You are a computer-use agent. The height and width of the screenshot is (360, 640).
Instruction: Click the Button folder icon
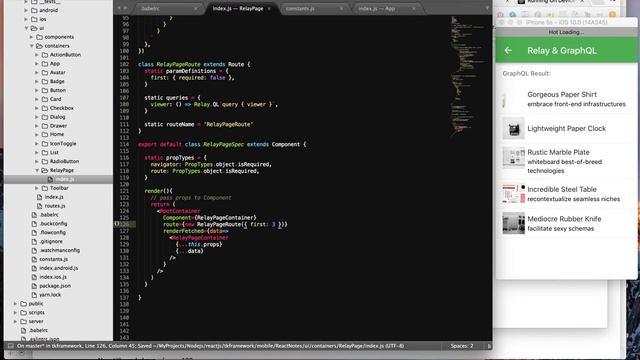click(45, 90)
